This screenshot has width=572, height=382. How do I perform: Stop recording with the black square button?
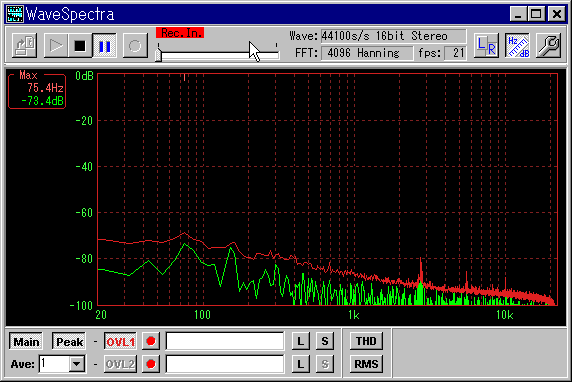(x=80, y=46)
